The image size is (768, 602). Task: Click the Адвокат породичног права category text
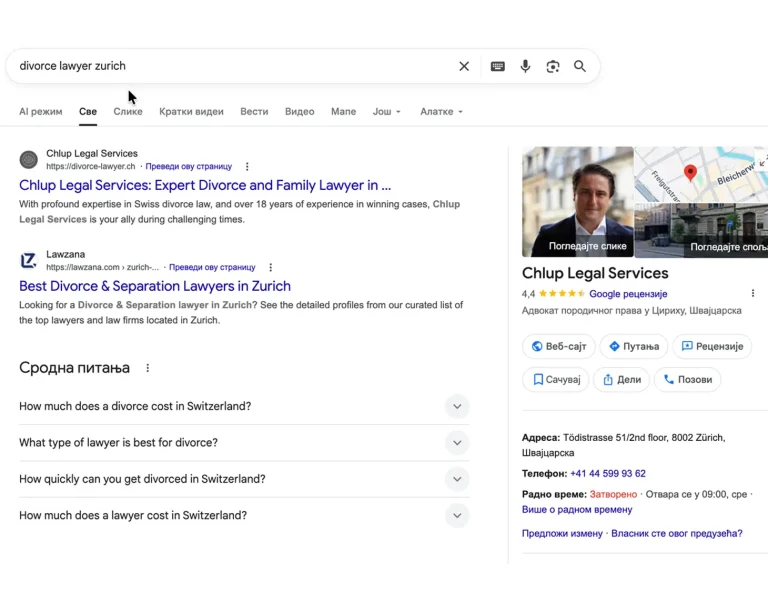click(x=632, y=311)
